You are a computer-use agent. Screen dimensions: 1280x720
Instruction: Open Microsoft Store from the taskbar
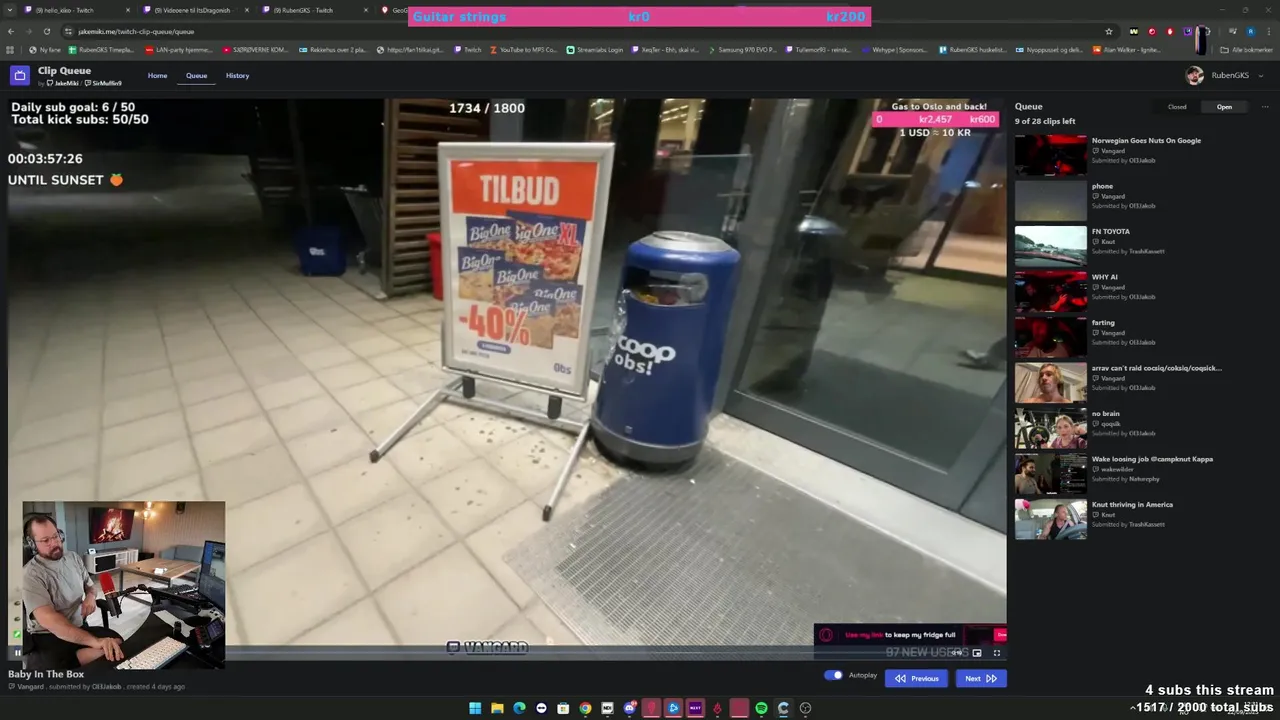coord(563,708)
